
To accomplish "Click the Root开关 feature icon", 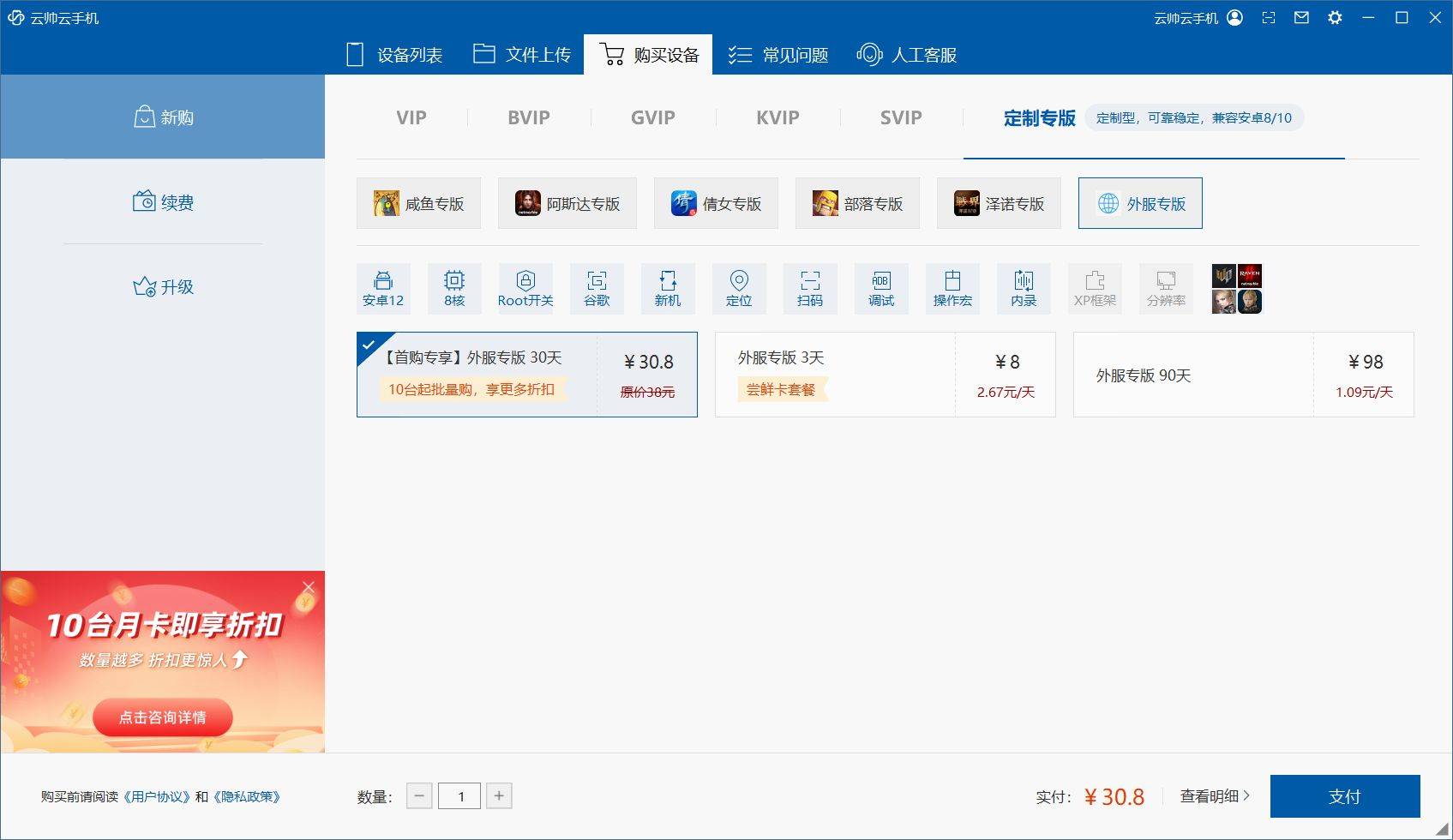I will point(525,289).
